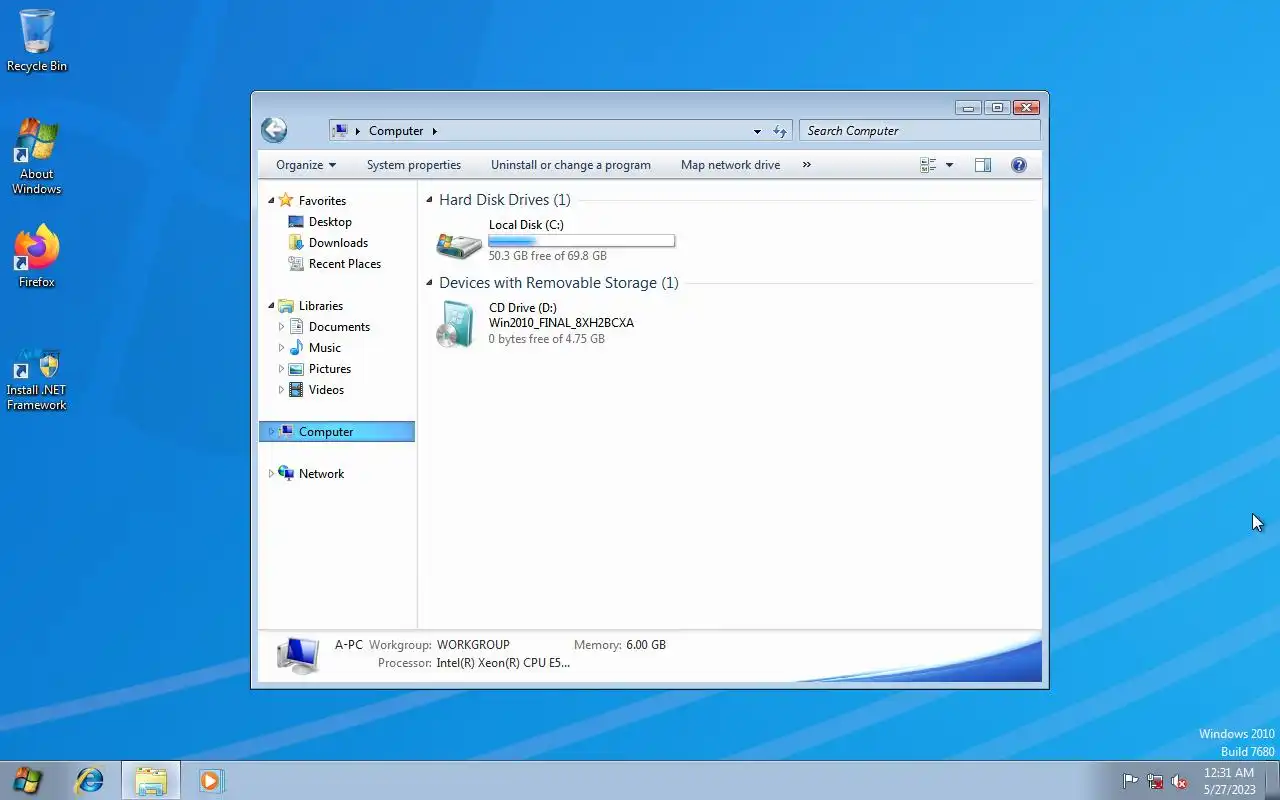Click the Computer icon in address bar
The image size is (1280, 800).
click(341, 131)
